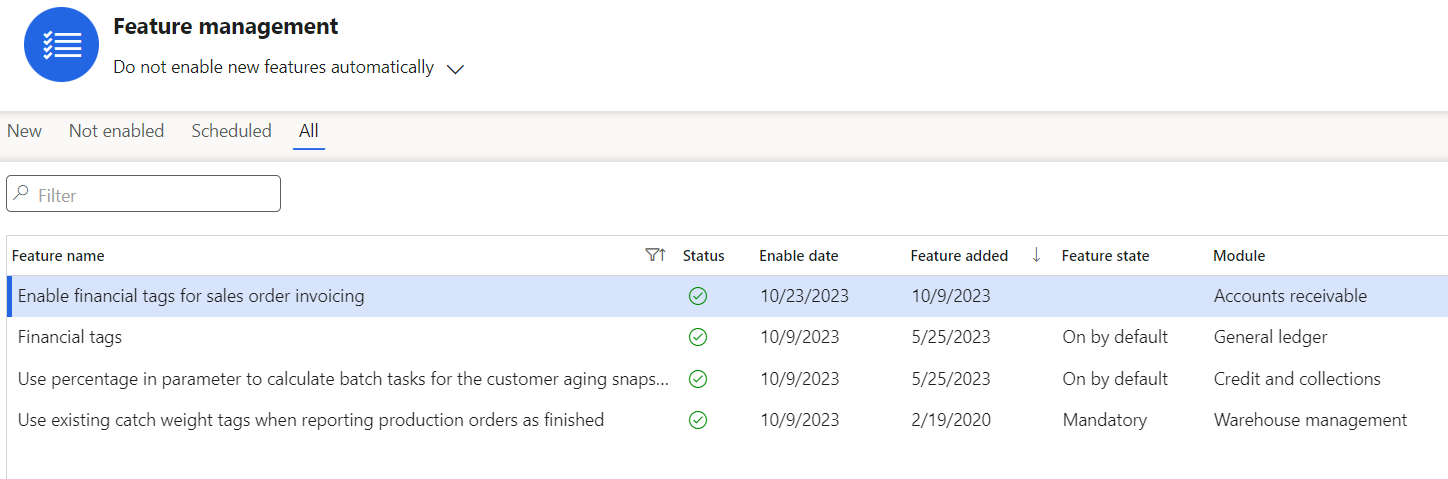Select the Scheduled tab
This screenshot has height=479, width=1448.
click(231, 131)
